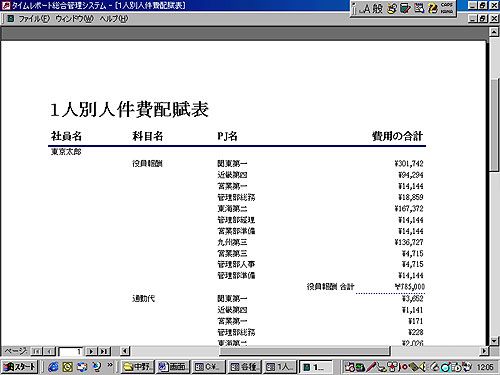
Task: Toggle the CAPS/KANA indicator on the IME bar
Action: 447,8
